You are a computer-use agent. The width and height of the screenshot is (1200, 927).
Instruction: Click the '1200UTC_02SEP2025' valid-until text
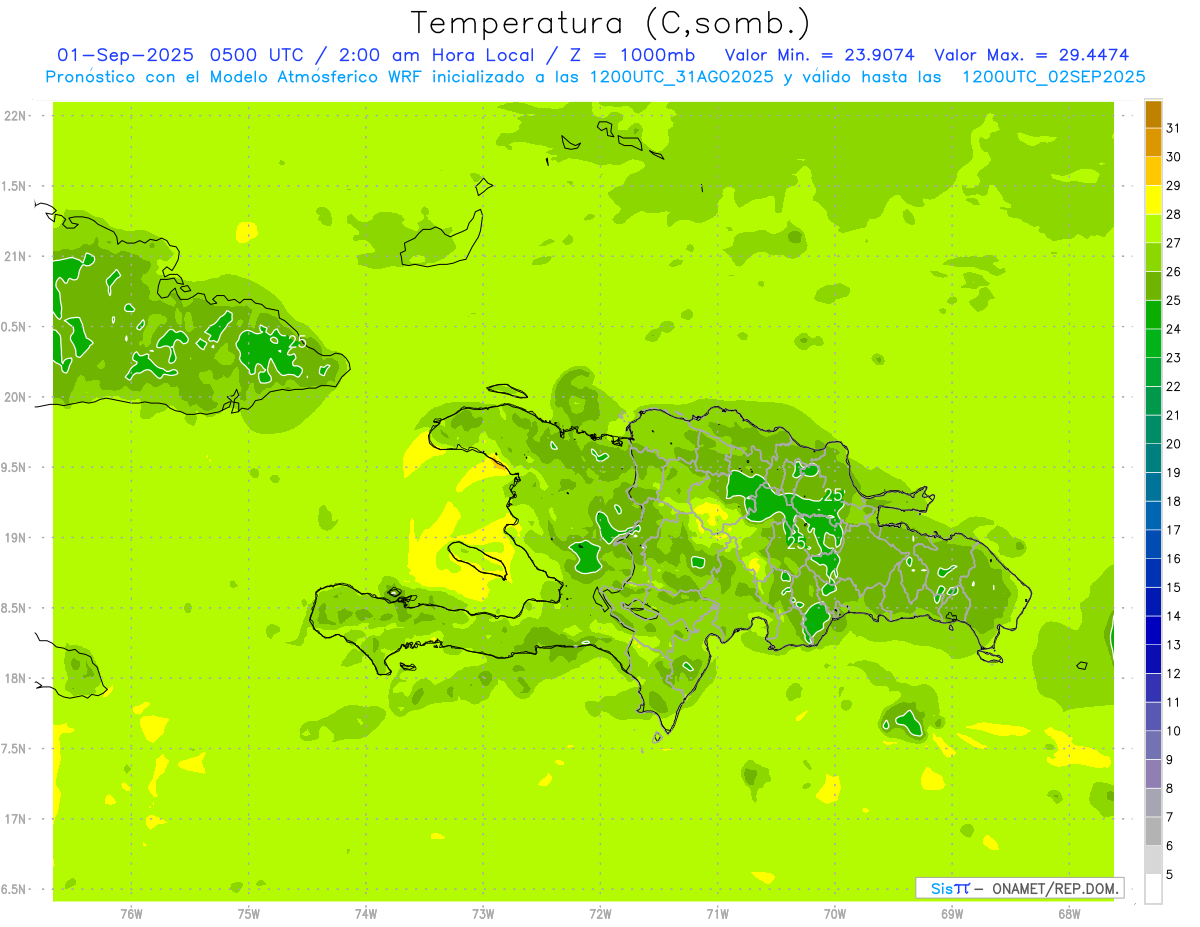coord(1053,77)
